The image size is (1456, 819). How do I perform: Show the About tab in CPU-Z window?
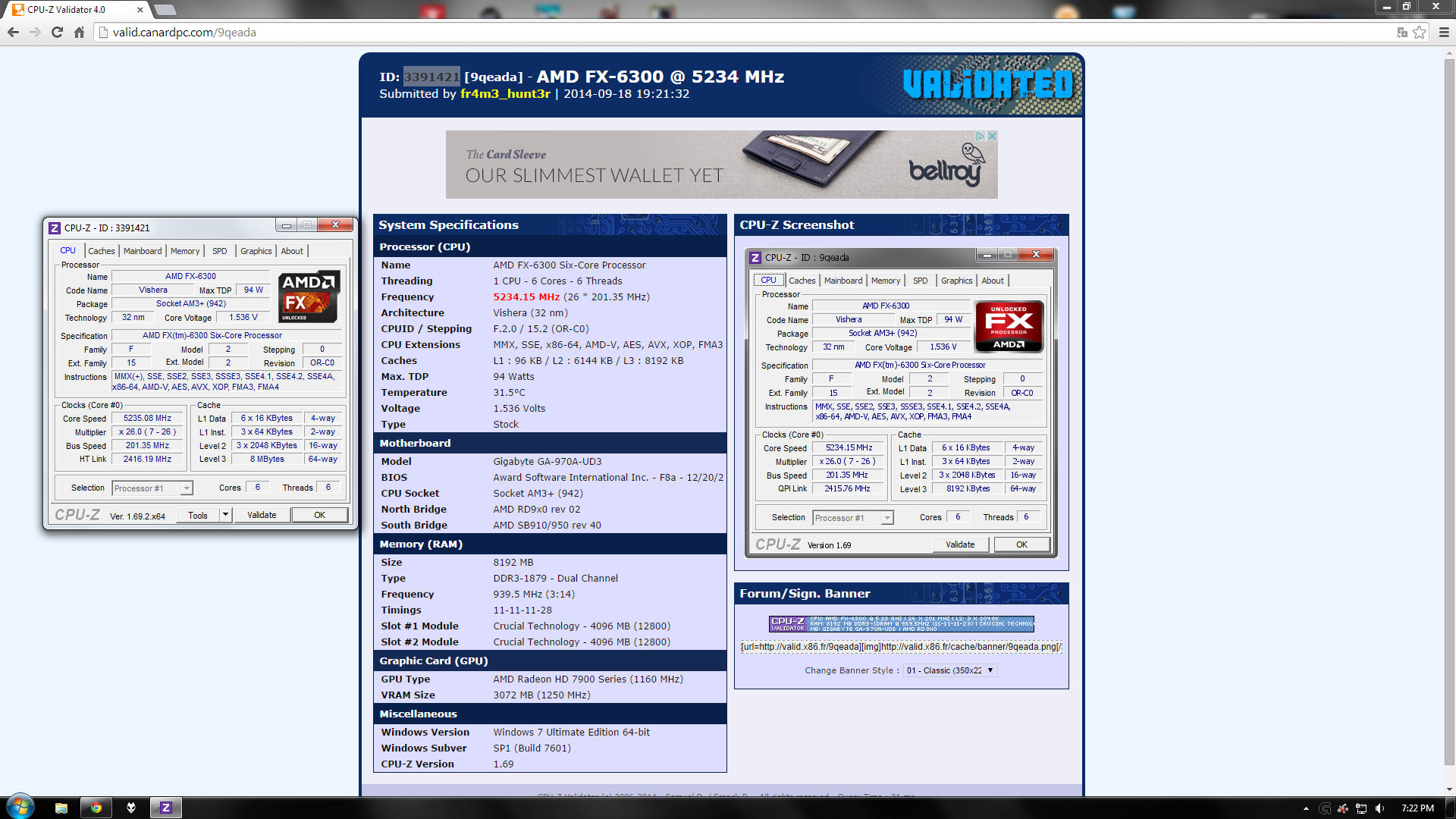tap(292, 251)
